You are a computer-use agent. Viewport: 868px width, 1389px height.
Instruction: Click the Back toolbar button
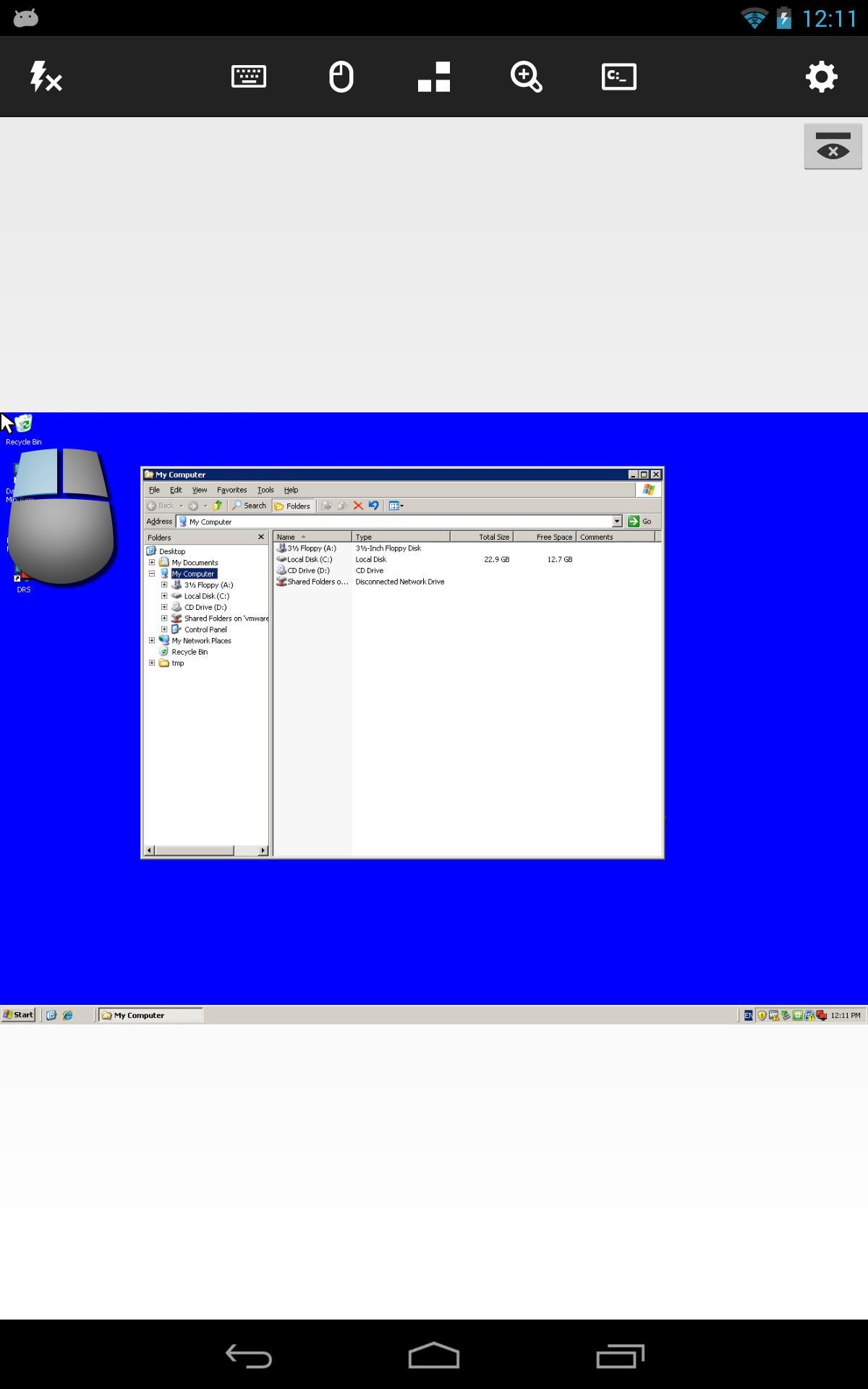click(161, 506)
